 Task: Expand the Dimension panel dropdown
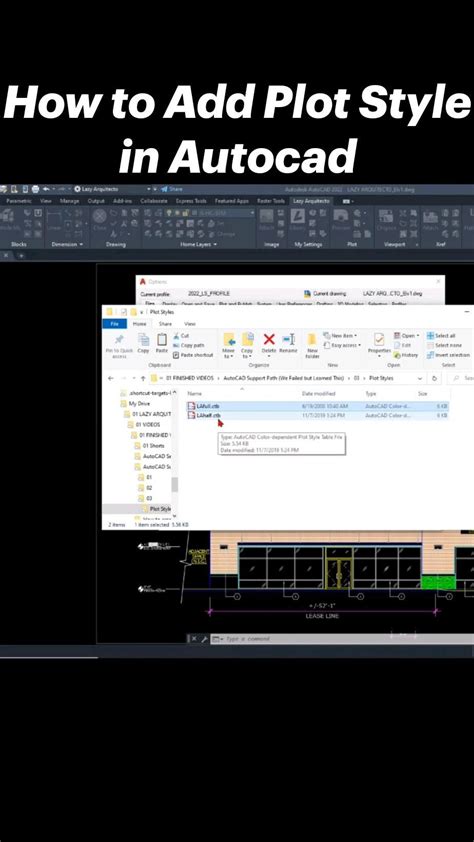pos(81,244)
